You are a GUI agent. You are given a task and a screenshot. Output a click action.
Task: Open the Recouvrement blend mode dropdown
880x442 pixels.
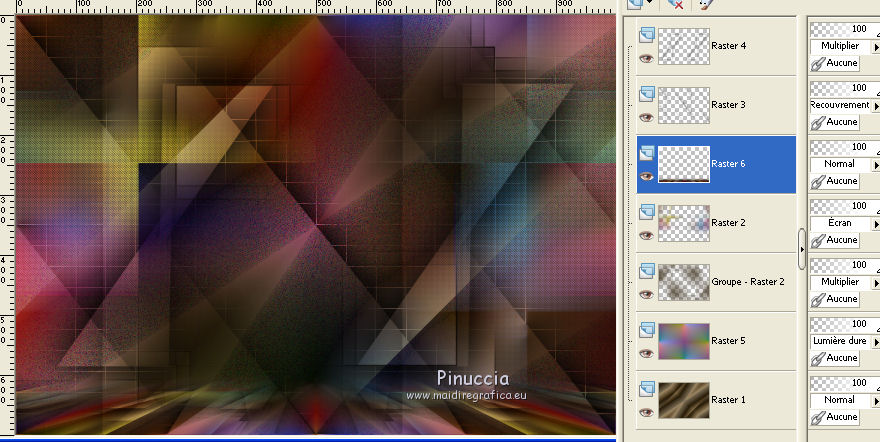[x=845, y=105]
